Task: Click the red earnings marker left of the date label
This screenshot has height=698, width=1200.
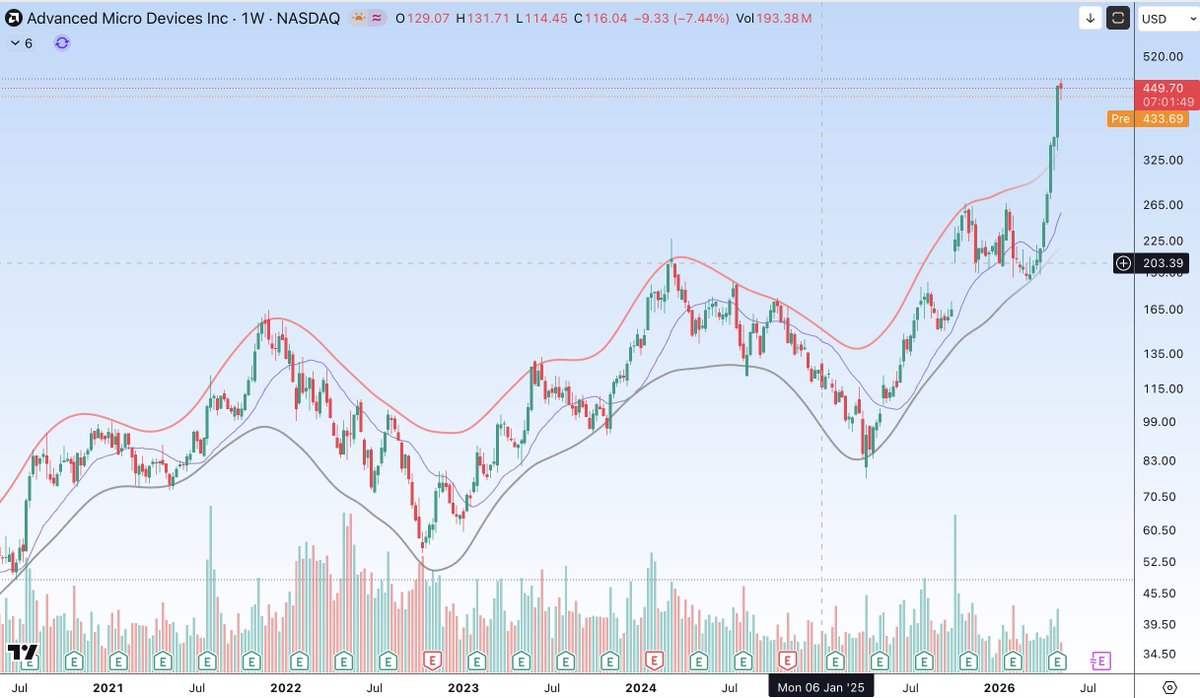Action: (787, 660)
